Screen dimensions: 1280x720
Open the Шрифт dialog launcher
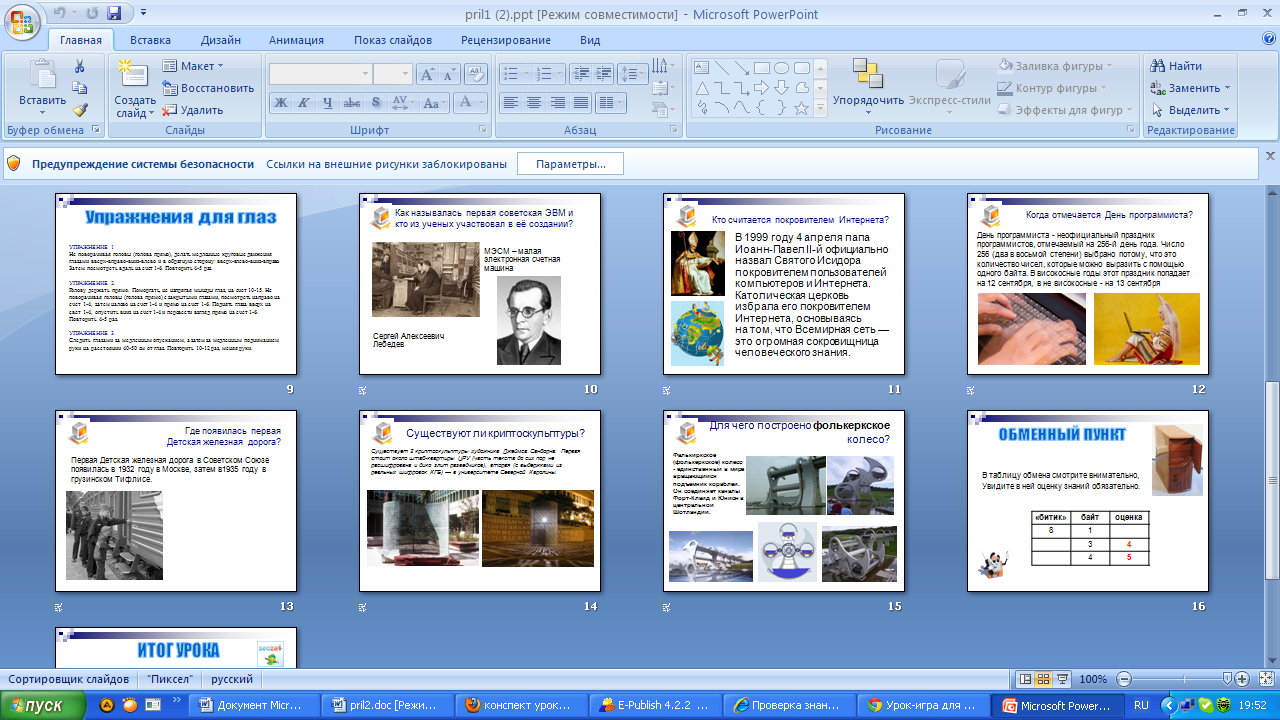point(482,131)
